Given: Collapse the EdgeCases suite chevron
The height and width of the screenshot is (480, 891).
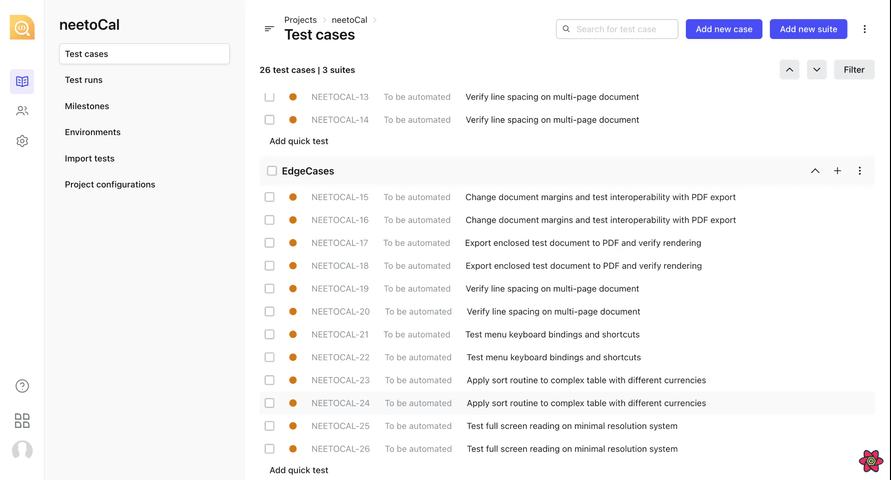Looking at the screenshot, I should pos(815,171).
